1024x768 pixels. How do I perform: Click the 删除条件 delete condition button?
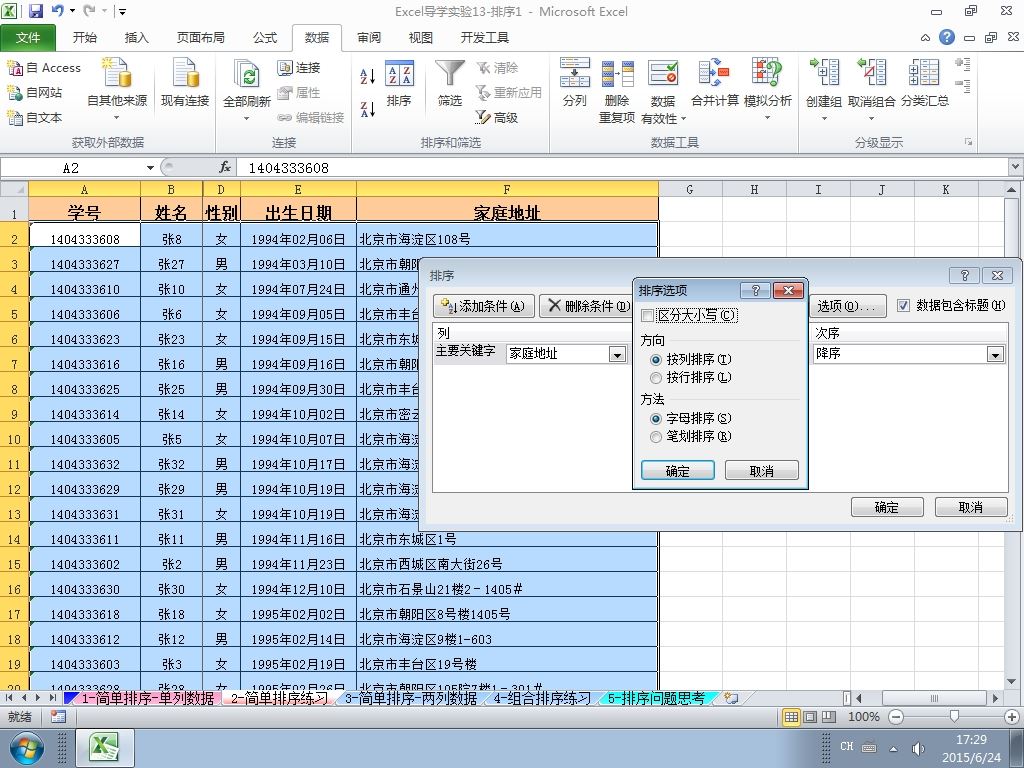tap(588, 306)
